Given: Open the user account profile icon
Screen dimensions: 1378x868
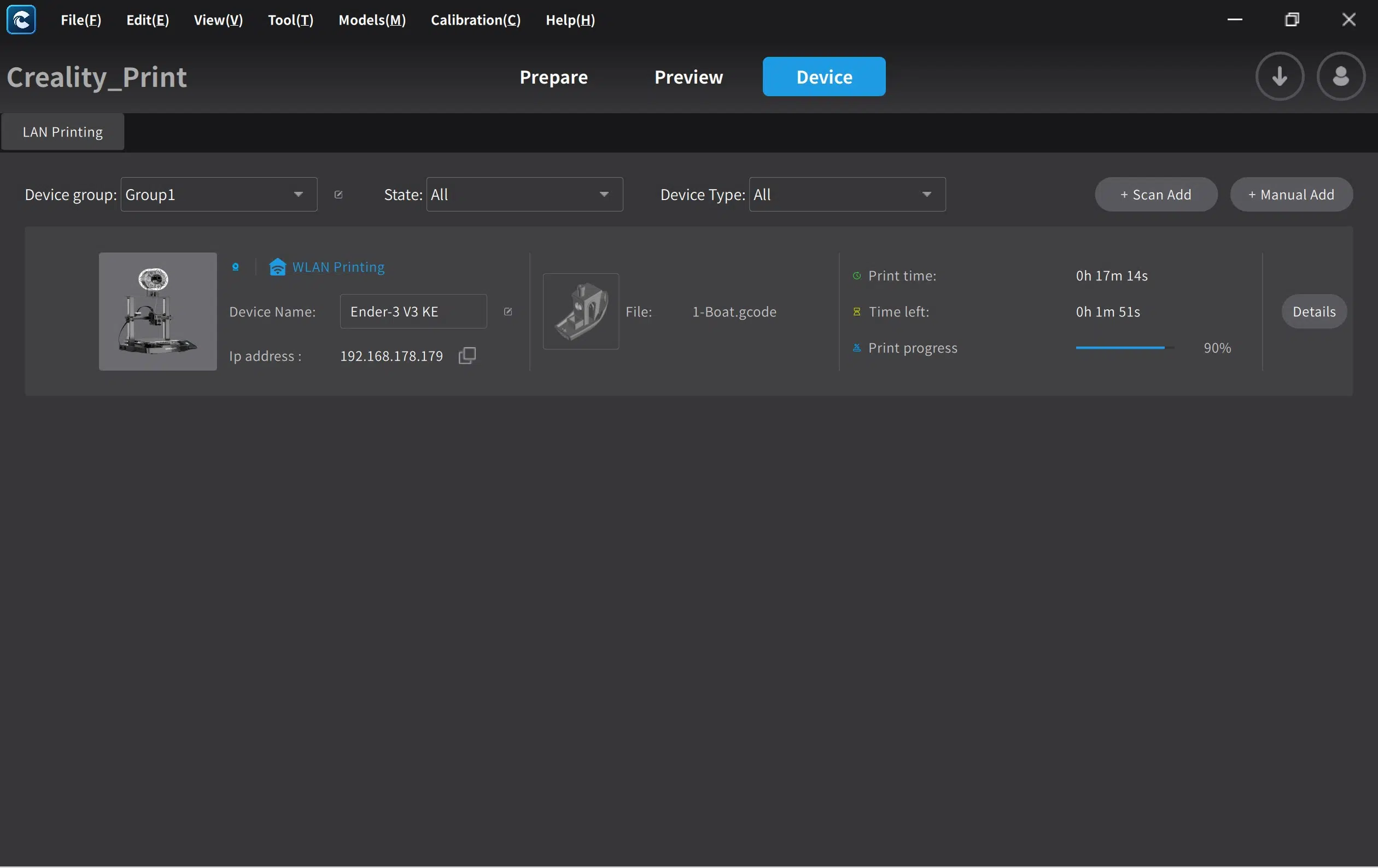Looking at the screenshot, I should 1341,77.
